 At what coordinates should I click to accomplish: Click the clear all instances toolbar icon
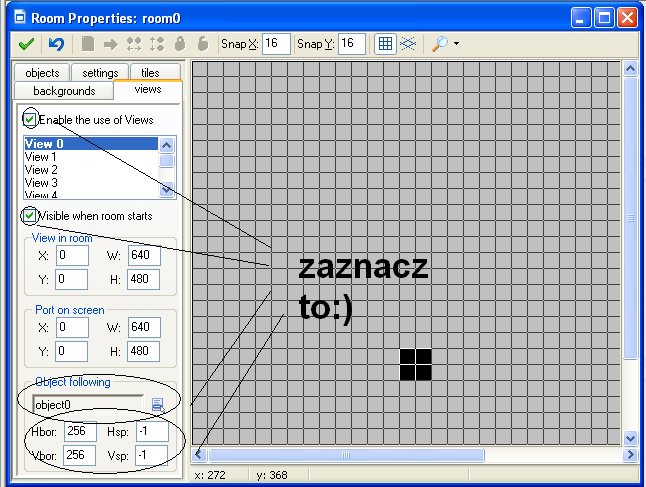click(88, 44)
